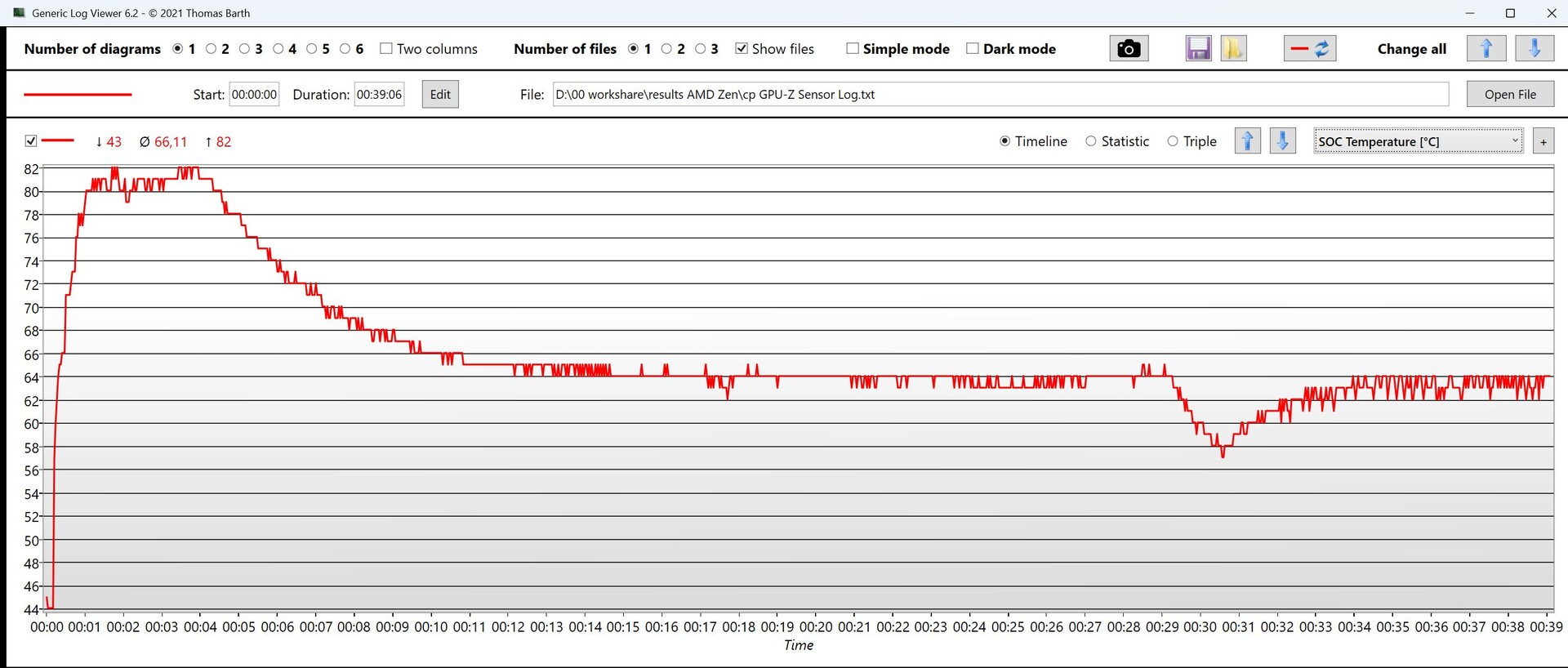Enable the Two columns checkbox
This screenshot has height=668, width=1568.
(386, 49)
